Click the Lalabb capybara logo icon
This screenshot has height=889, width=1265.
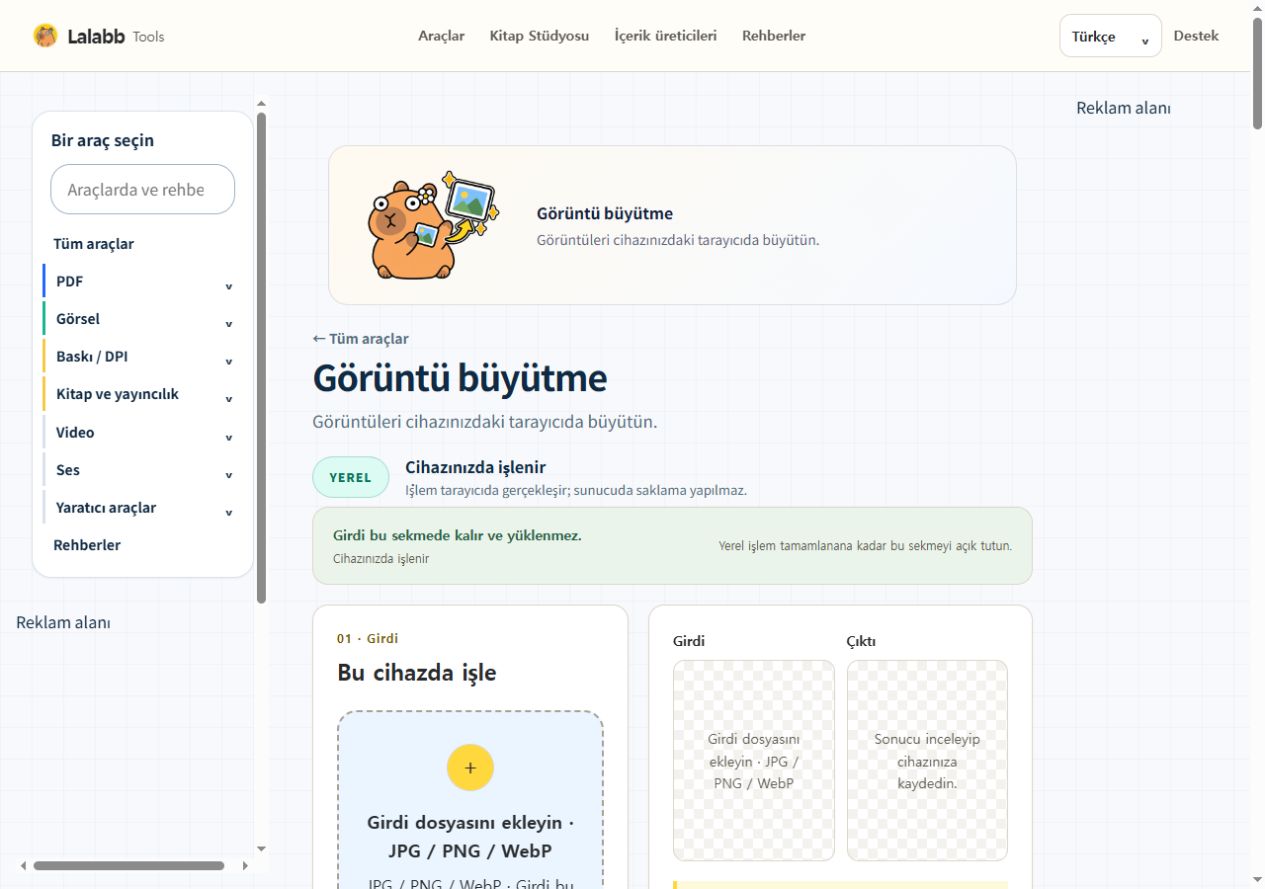[x=45, y=36]
